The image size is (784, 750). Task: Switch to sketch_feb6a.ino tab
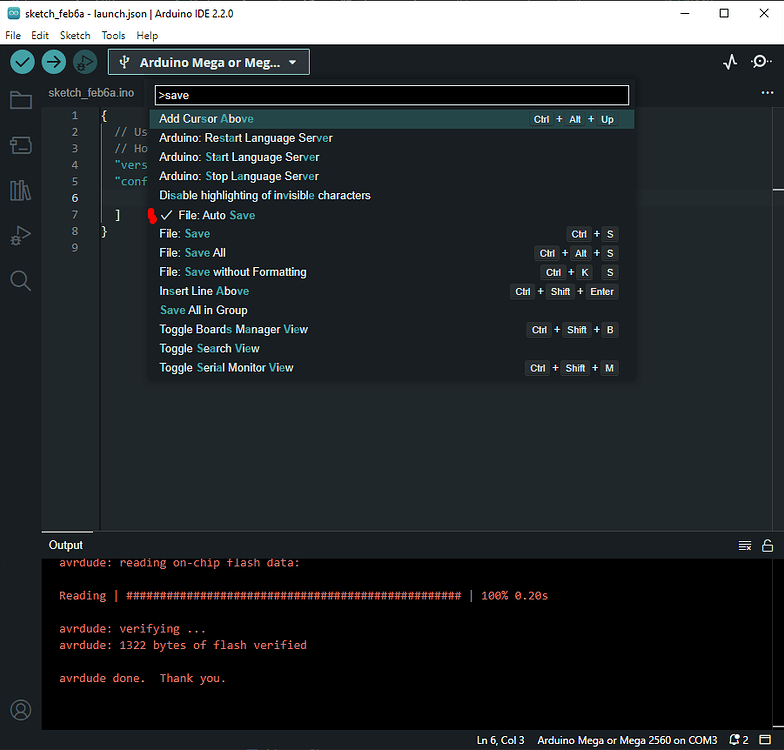pyautogui.click(x=91, y=93)
